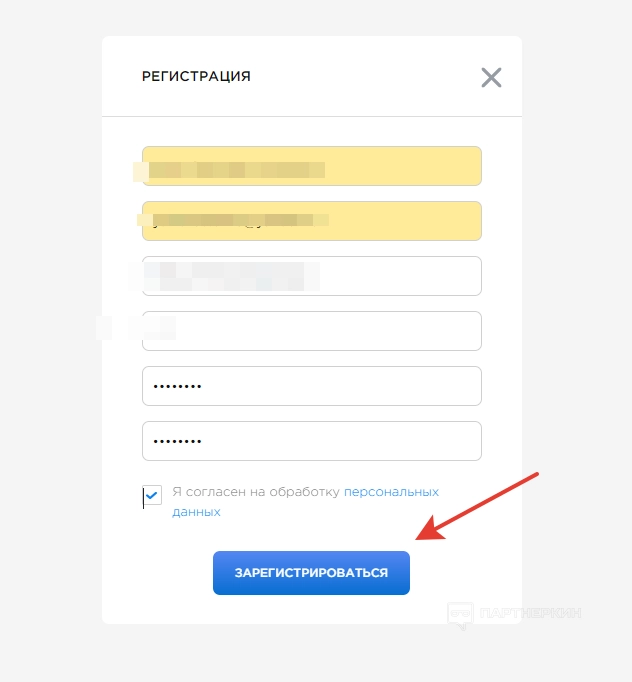The width and height of the screenshot is (632, 682).
Task: Select the password confirmation field
Action: (x=312, y=441)
